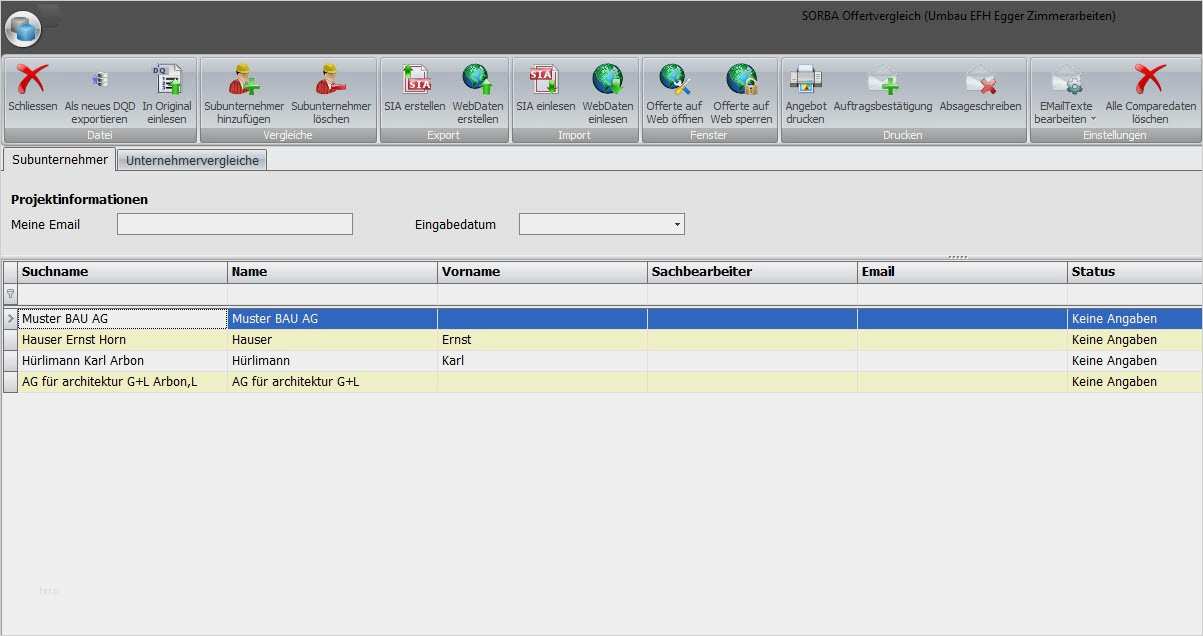The image size is (1203, 636).
Task: Click Status 'Keine Angaben' in Hauser row
Action: 1135,339
